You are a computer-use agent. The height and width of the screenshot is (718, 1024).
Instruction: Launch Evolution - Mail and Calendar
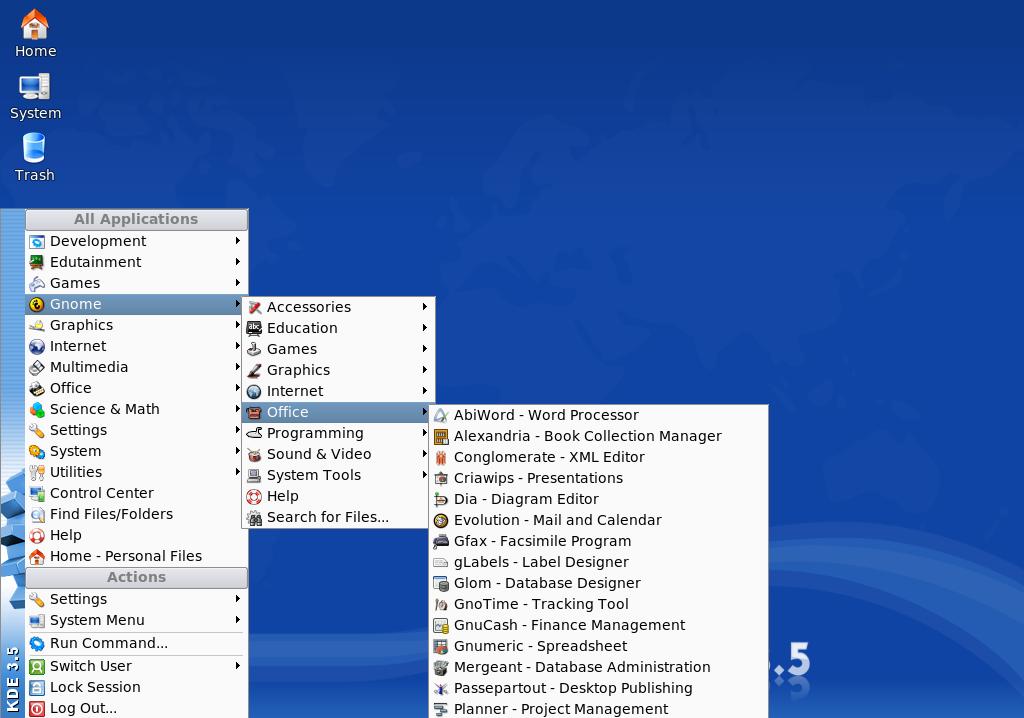598,520
